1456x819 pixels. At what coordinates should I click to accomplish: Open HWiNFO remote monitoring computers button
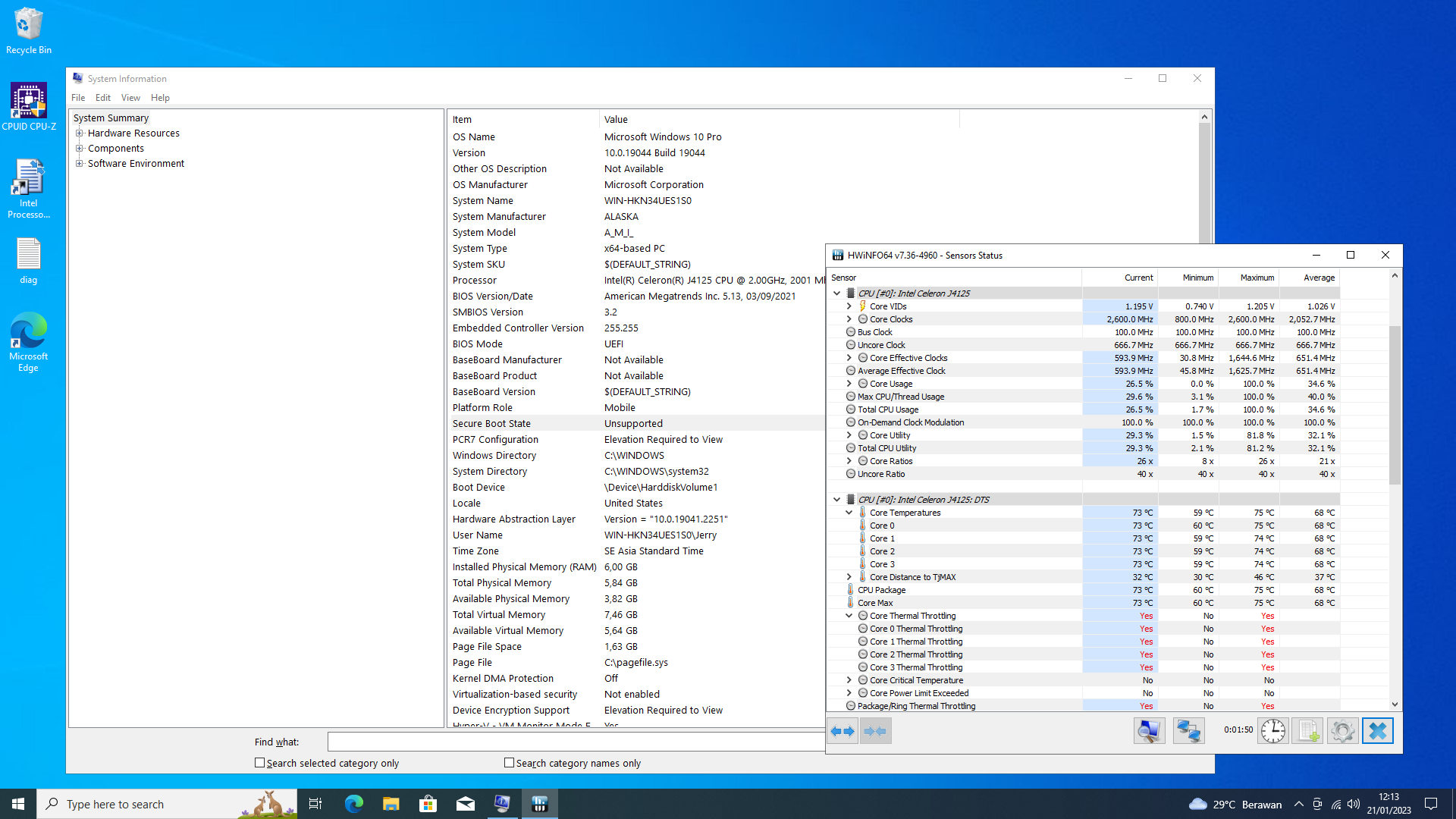[x=1188, y=731]
